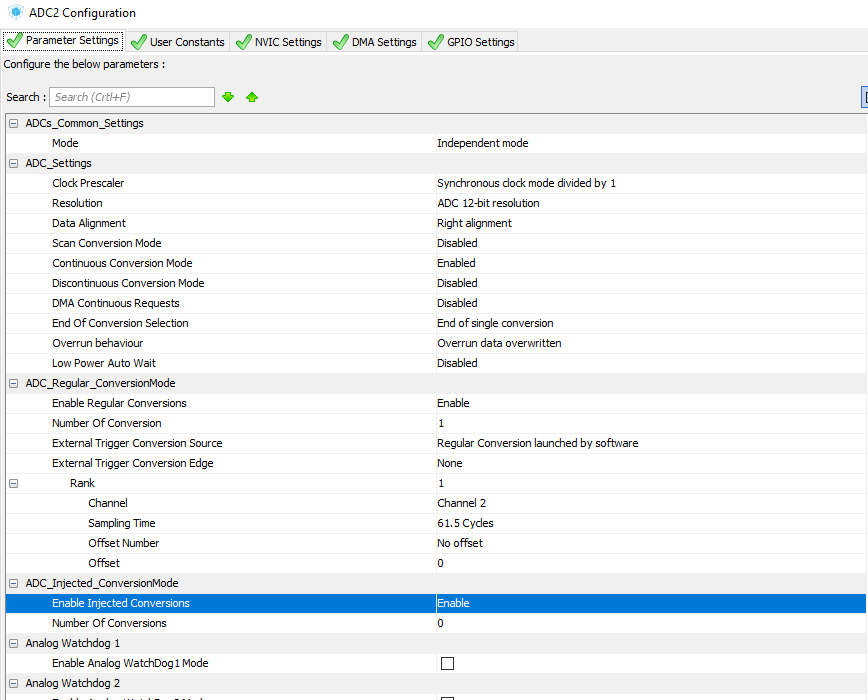This screenshot has width=868, height=700.
Task: Click the green up arrow search-previous icon
Action: [x=252, y=97]
